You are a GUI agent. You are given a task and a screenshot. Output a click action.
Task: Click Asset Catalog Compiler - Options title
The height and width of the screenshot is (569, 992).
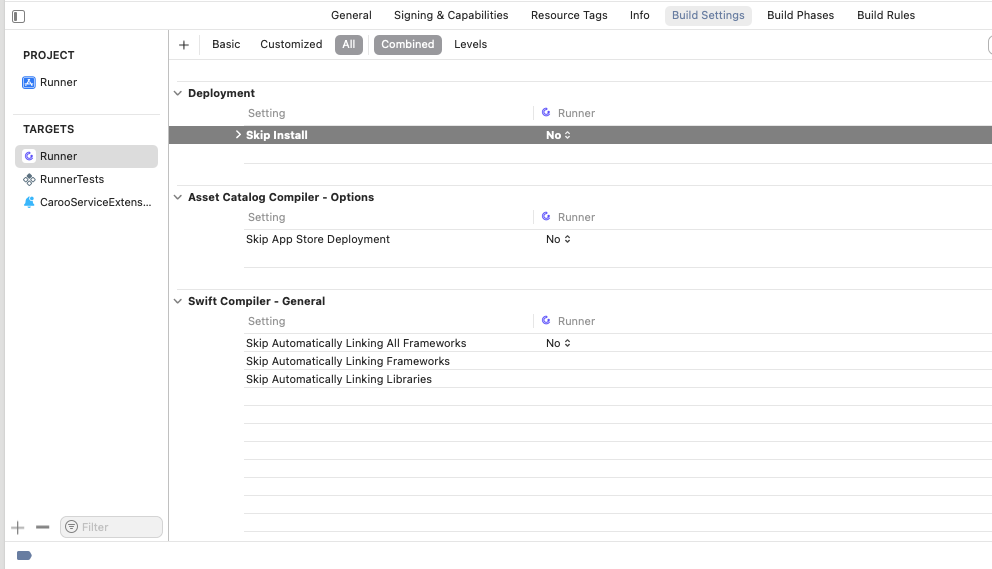(281, 197)
